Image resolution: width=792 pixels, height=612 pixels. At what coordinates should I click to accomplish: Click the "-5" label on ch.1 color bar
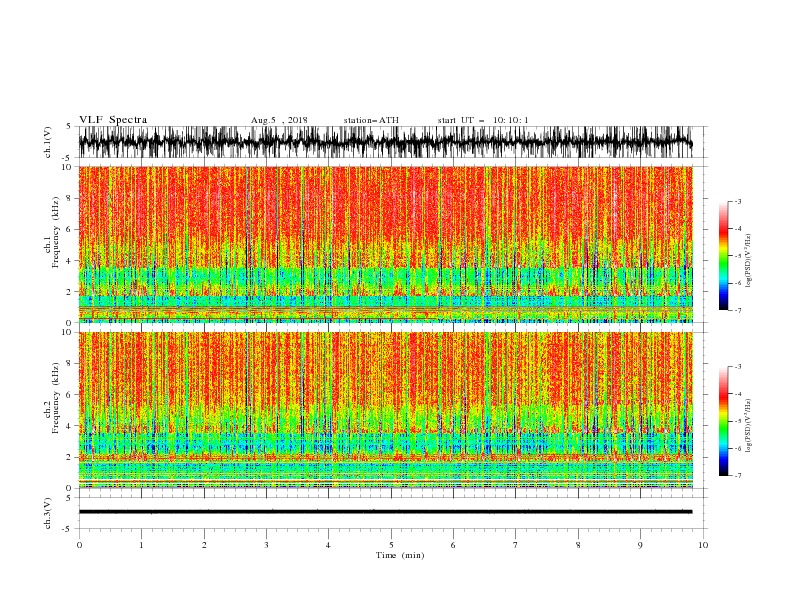[x=737, y=256]
